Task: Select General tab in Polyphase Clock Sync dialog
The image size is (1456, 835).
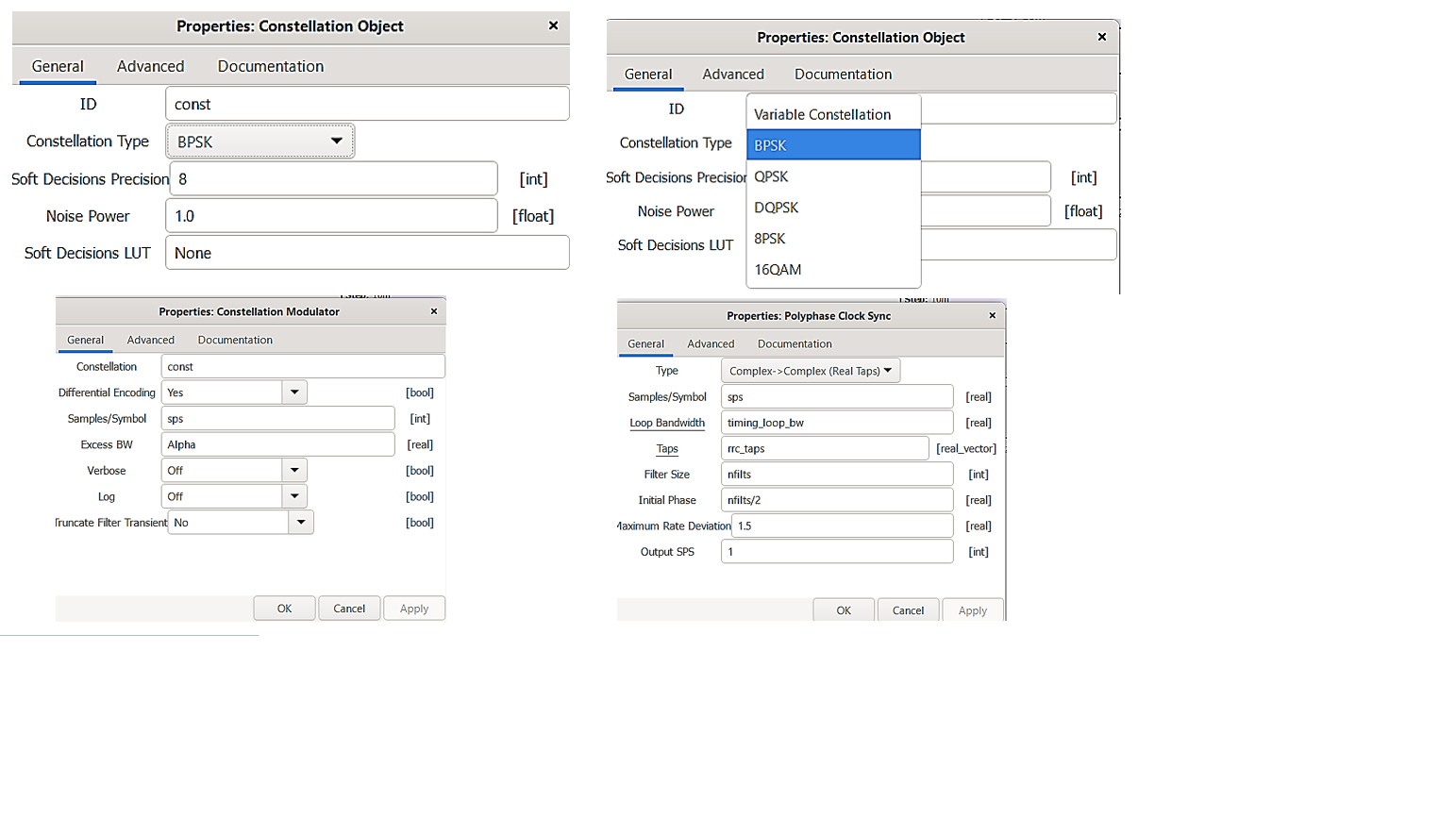Action: coord(645,343)
